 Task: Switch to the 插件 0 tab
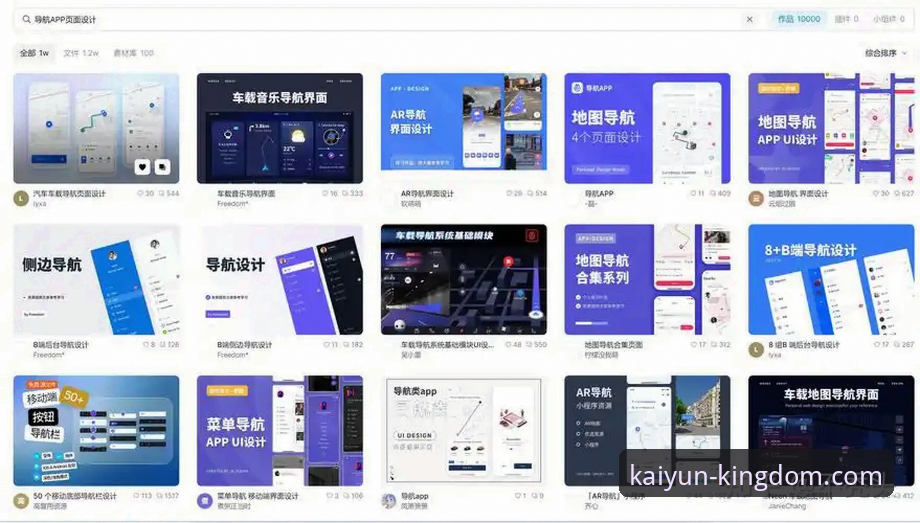[x=846, y=19]
